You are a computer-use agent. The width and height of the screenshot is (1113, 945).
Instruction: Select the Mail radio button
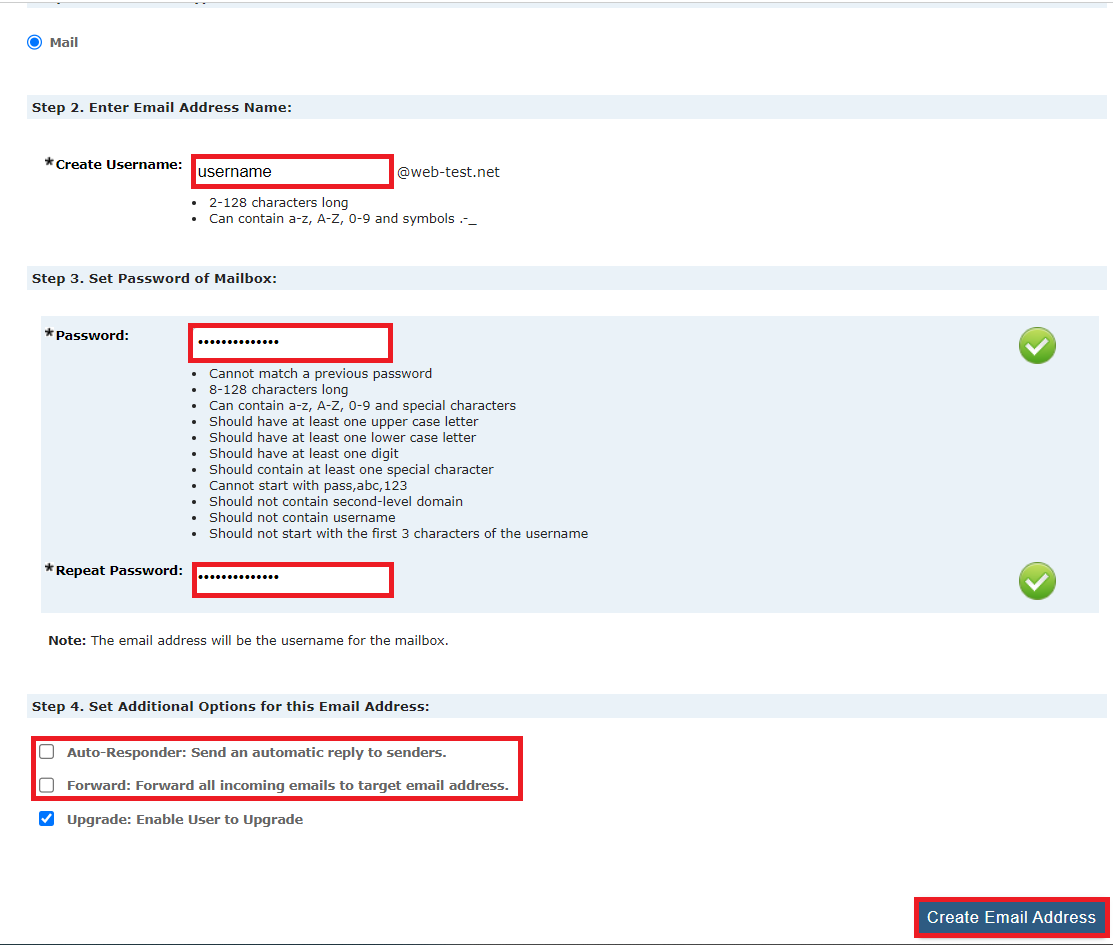[34, 42]
